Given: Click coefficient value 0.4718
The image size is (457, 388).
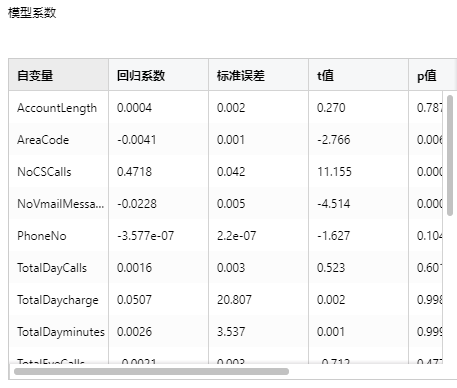Looking at the screenshot, I should point(134,172).
